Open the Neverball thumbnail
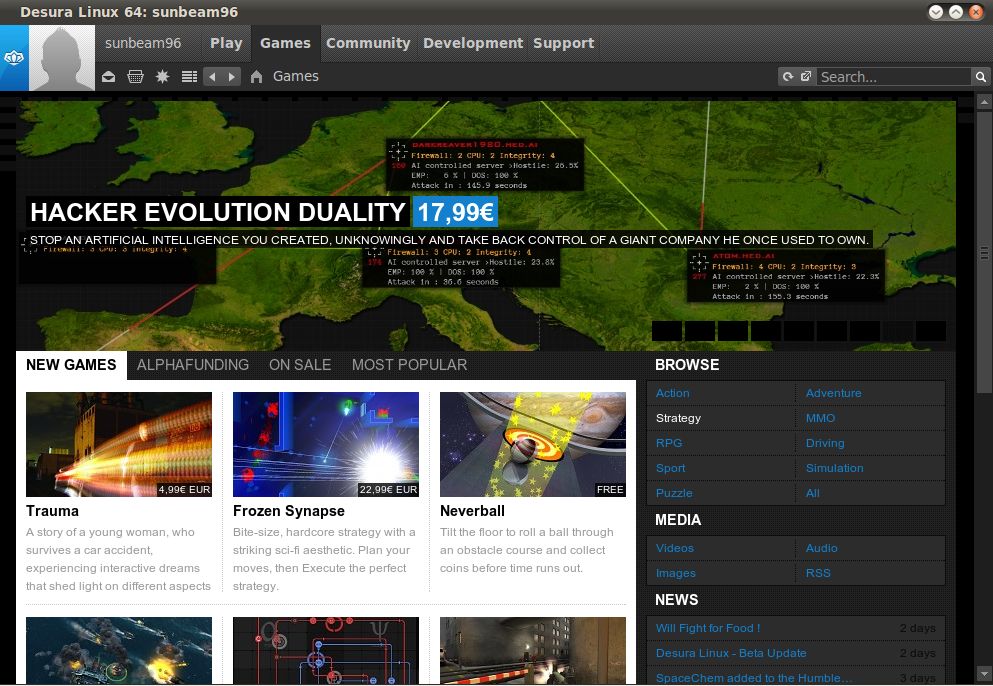Viewport: 993px width, 686px height. 533,444
